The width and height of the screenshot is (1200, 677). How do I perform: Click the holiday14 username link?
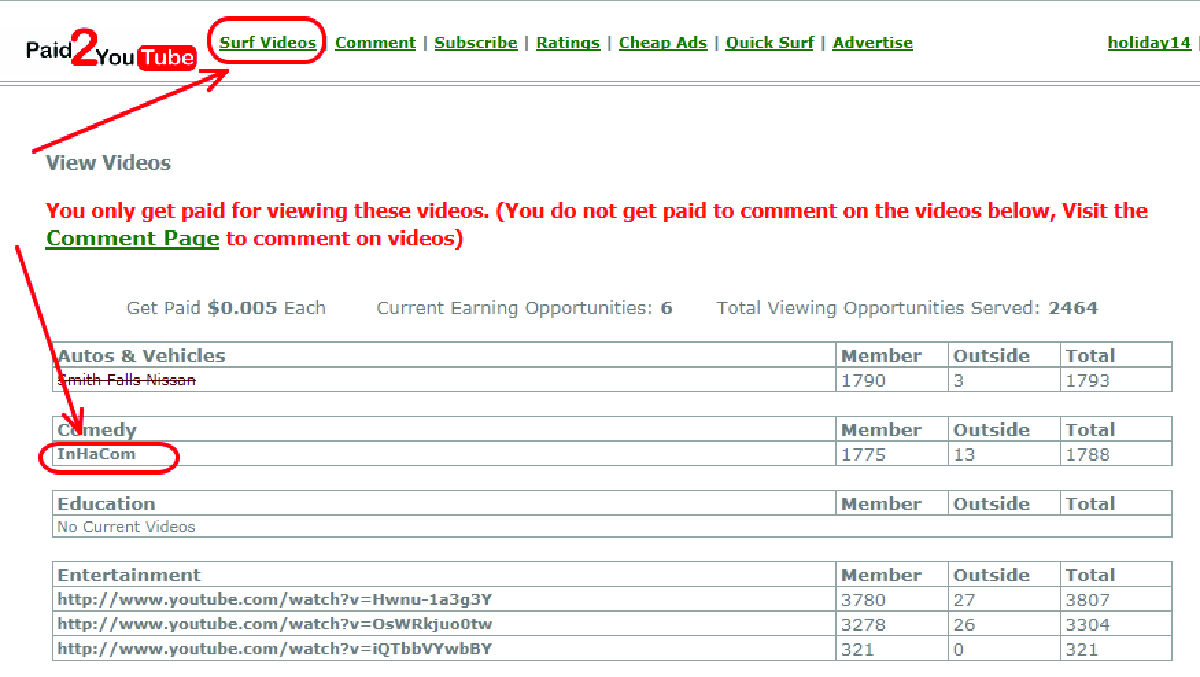[x=1148, y=42]
